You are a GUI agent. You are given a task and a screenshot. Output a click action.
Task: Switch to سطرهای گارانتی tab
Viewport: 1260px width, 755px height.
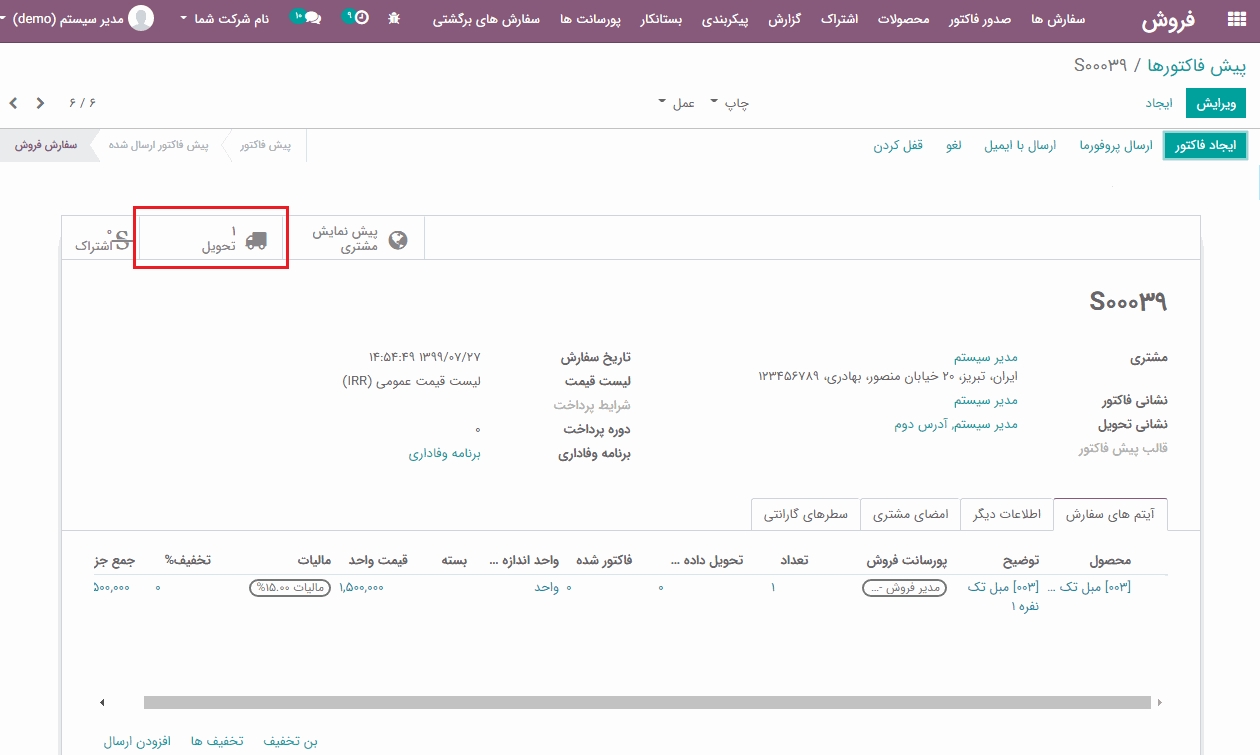pyautogui.click(x=806, y=514)
